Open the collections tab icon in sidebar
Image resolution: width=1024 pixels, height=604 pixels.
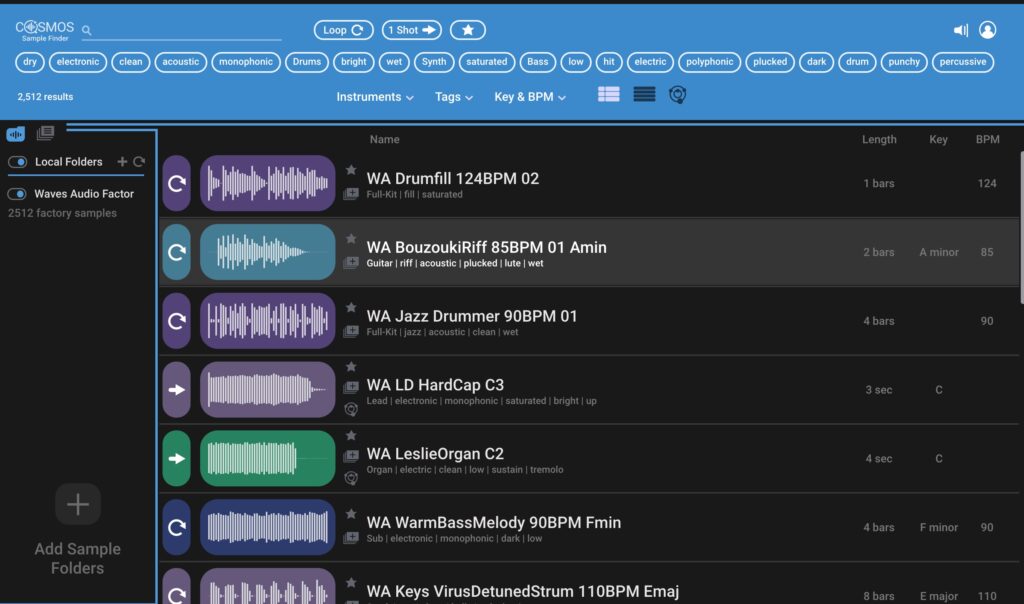coord(45,133)
